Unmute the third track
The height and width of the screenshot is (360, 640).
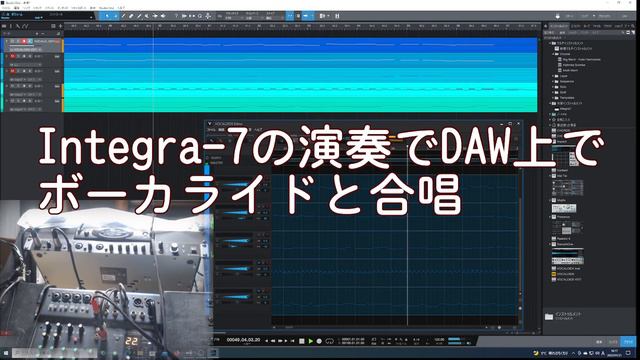click(x=12, y=71)
